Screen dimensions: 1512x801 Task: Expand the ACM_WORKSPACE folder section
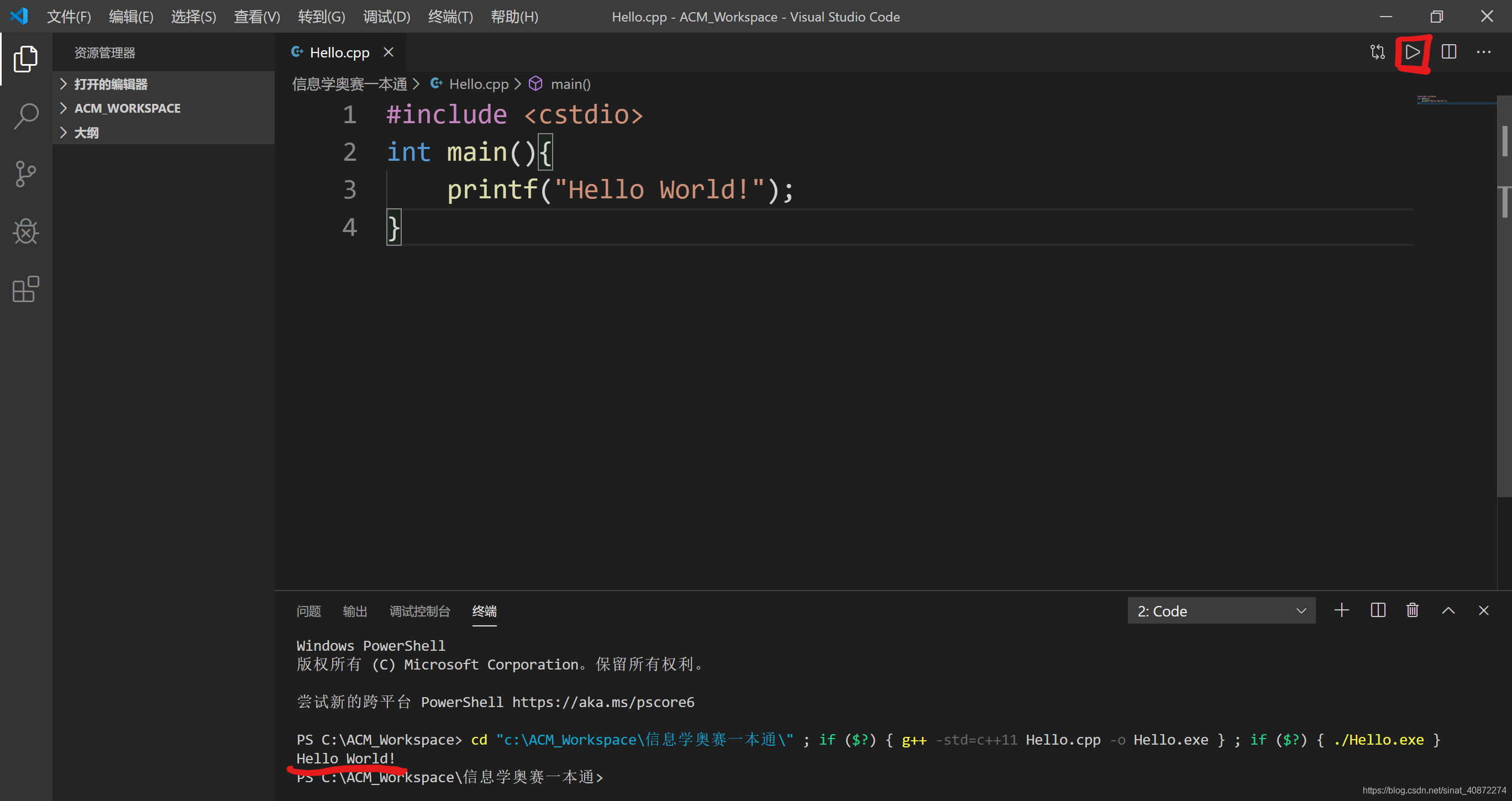[x=164, y=108]
